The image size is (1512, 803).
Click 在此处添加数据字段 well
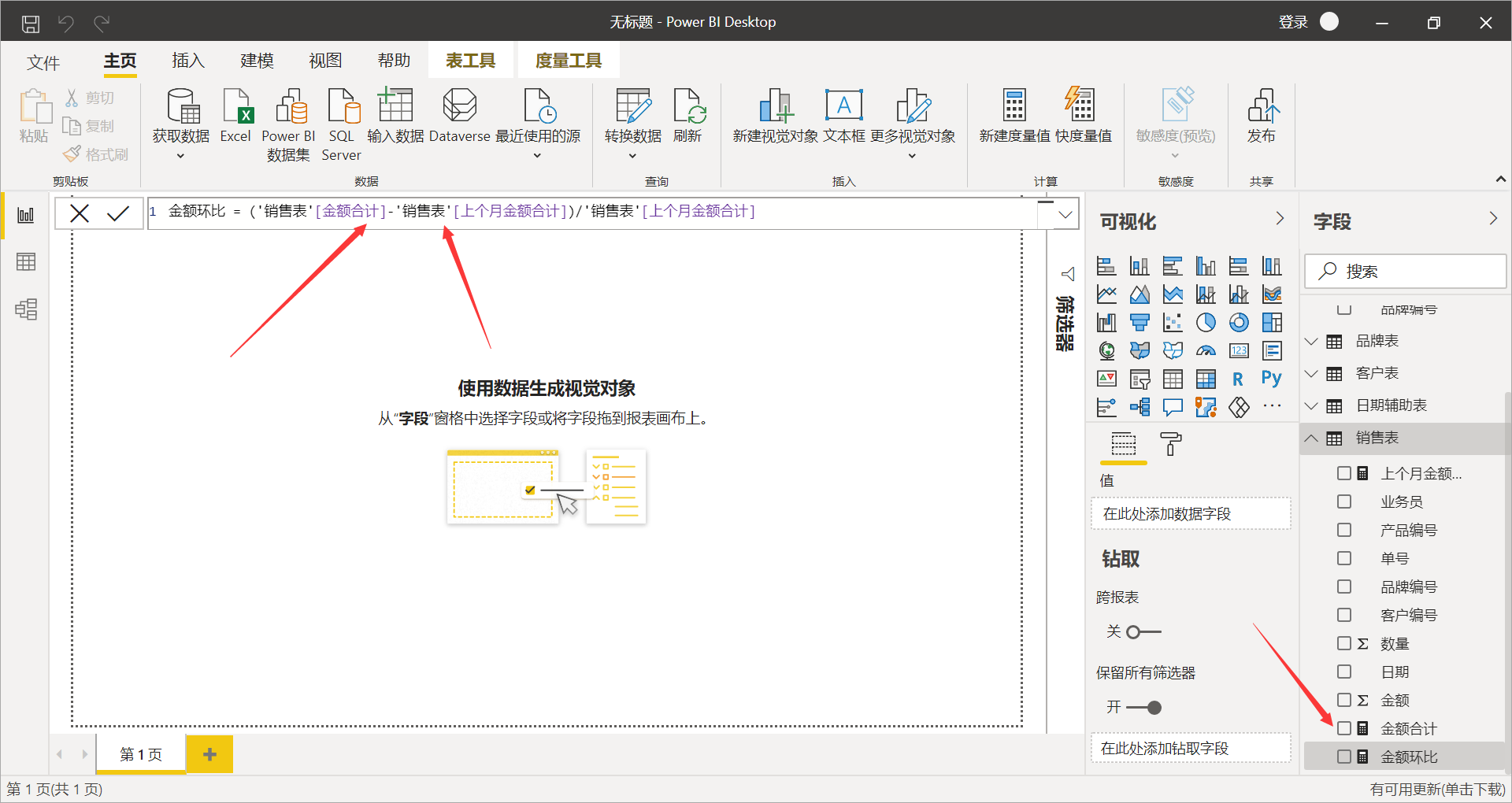[x=1191, y=514]
